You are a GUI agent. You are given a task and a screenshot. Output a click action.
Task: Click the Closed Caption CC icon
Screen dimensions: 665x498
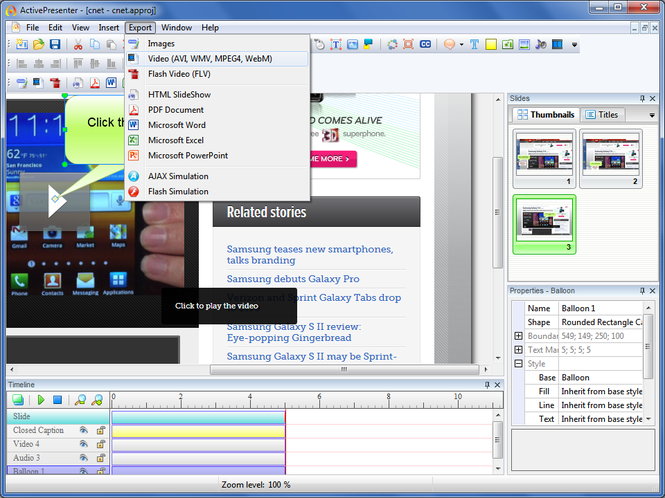(425, 44)
